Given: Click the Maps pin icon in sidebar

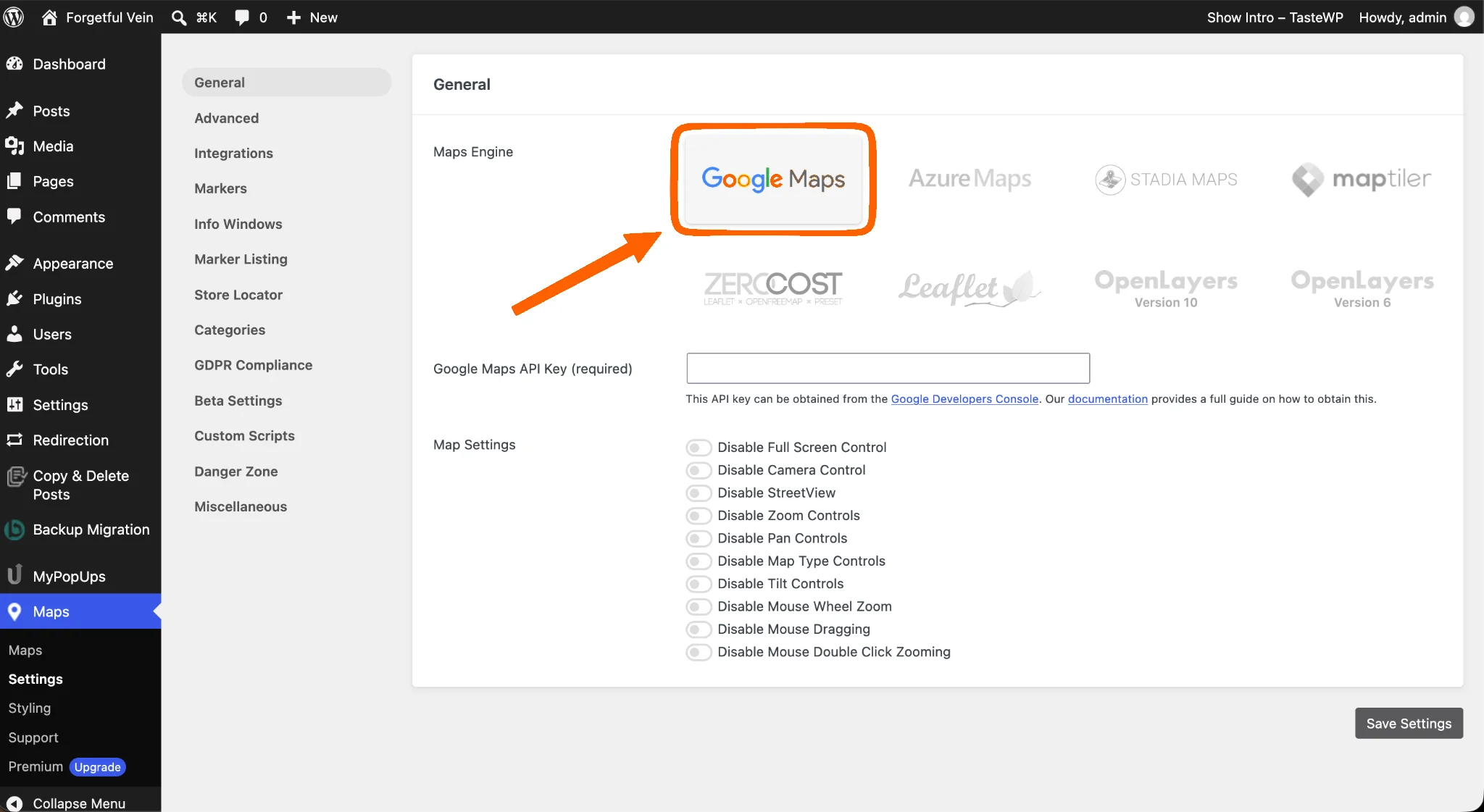Looking at the screenshot, I should 14,611.
